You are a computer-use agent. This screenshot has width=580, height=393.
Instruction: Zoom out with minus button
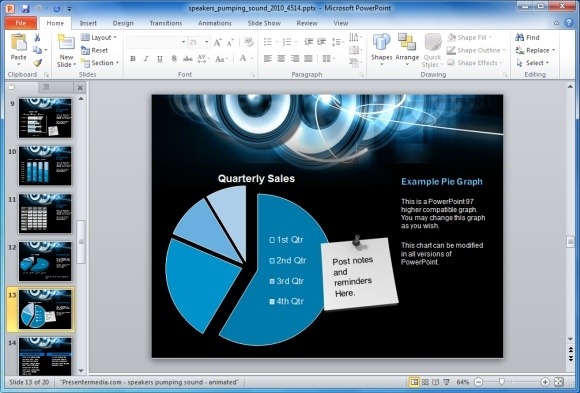coord(478,382)
